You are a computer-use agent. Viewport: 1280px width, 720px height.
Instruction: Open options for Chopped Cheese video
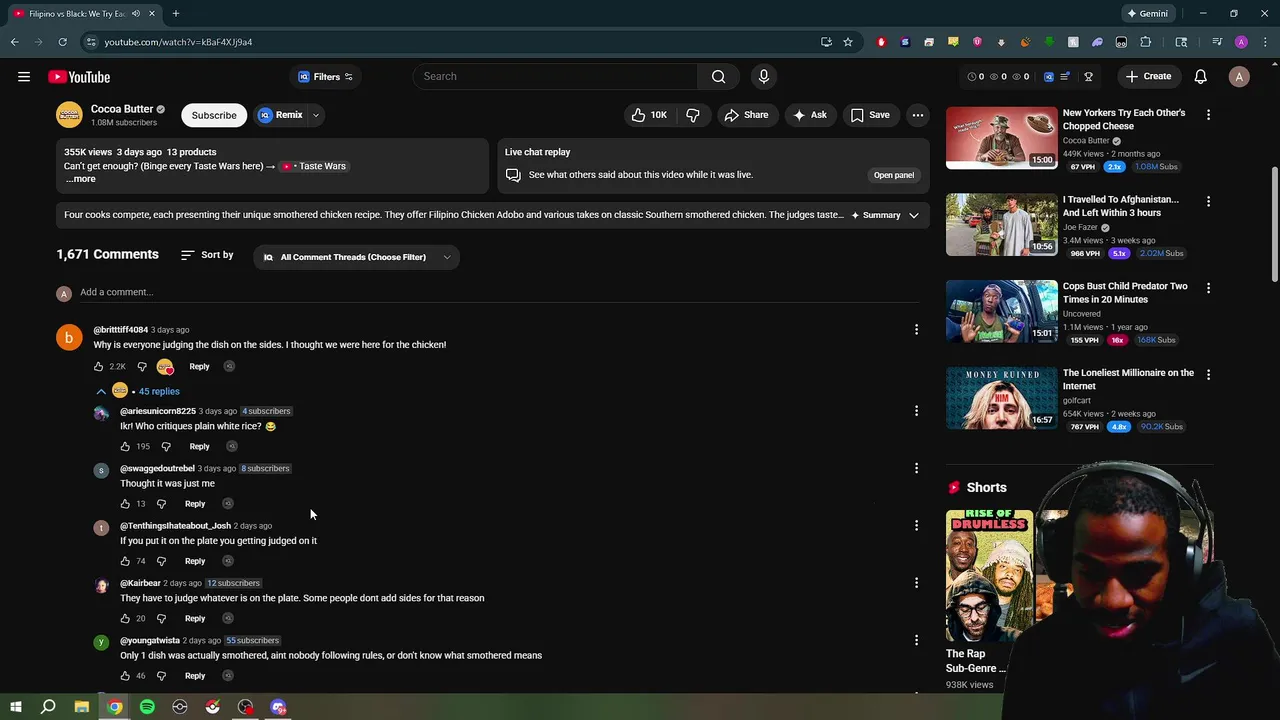pyautogui.click(x=1208, y=115)
